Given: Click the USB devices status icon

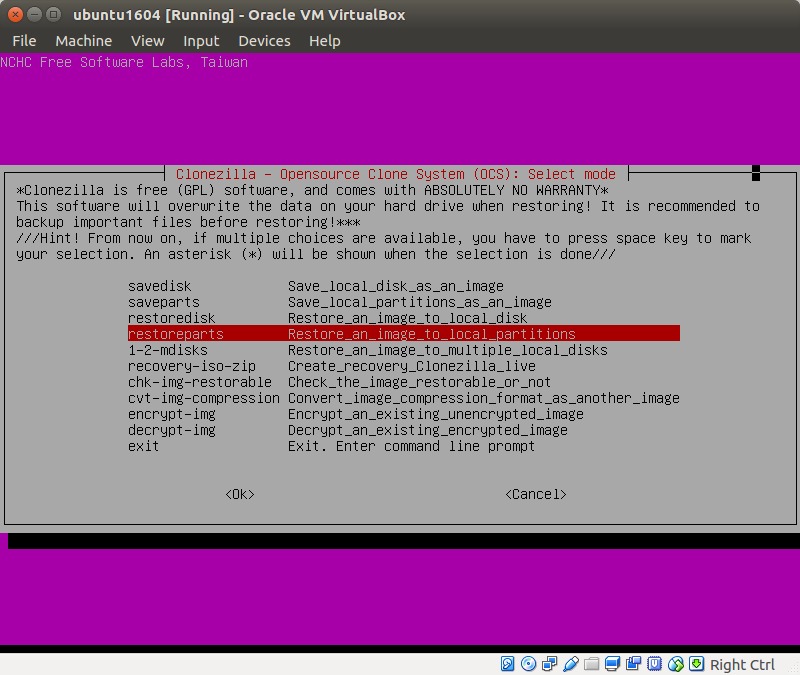Looking at the screenshot, I should 571,664.
